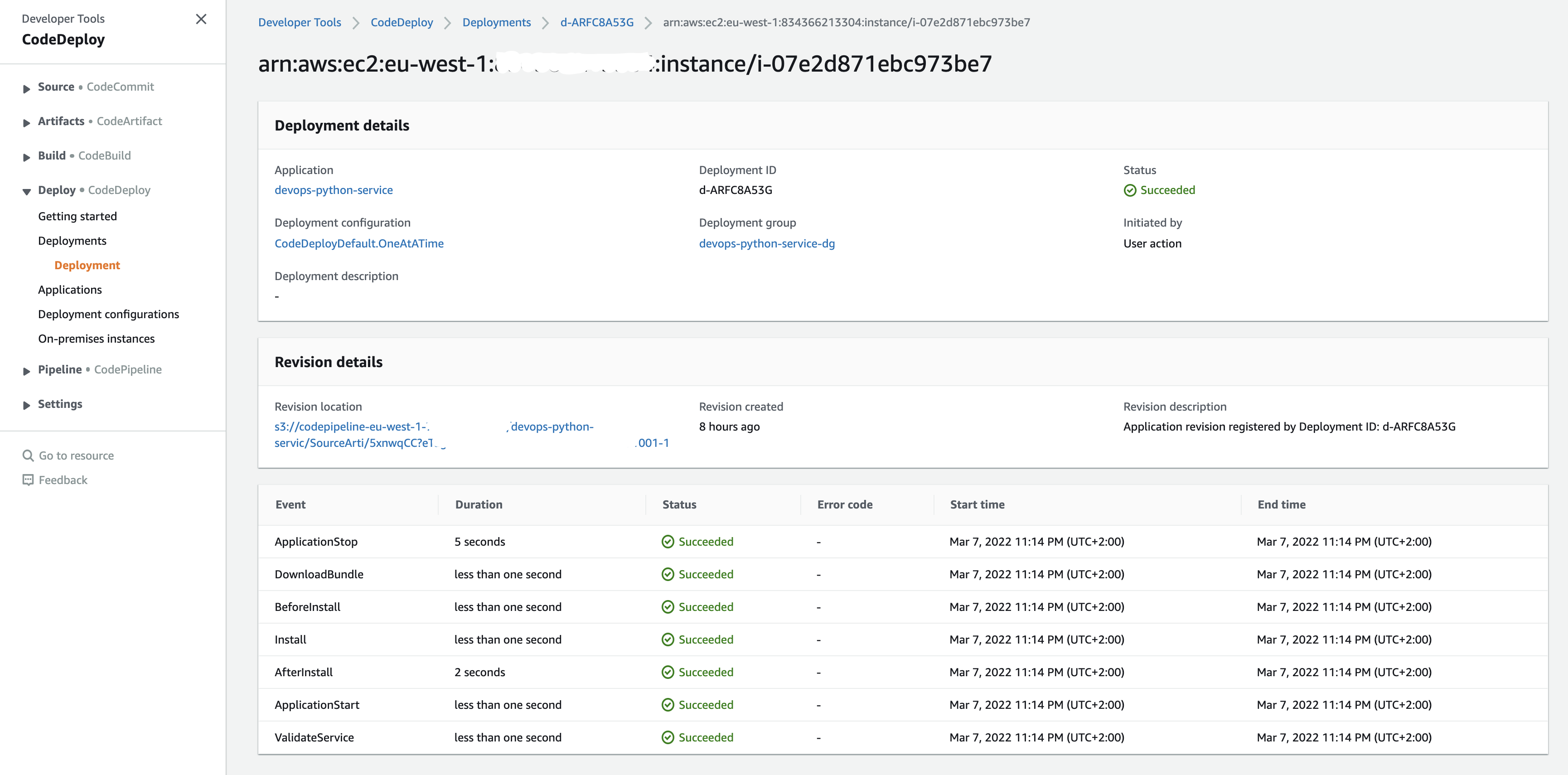Go to Applications in the sidebar
The height and width of the screenshot is (775, 1568).
[x=70, y=290]
